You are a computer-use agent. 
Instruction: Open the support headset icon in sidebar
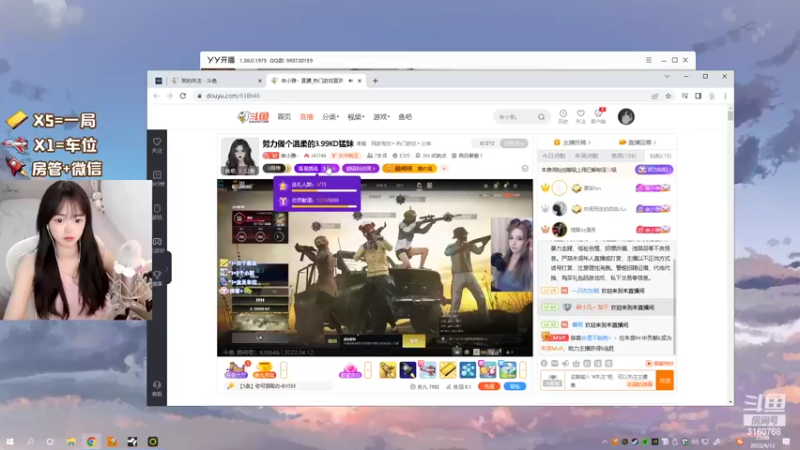click(157, 388)
